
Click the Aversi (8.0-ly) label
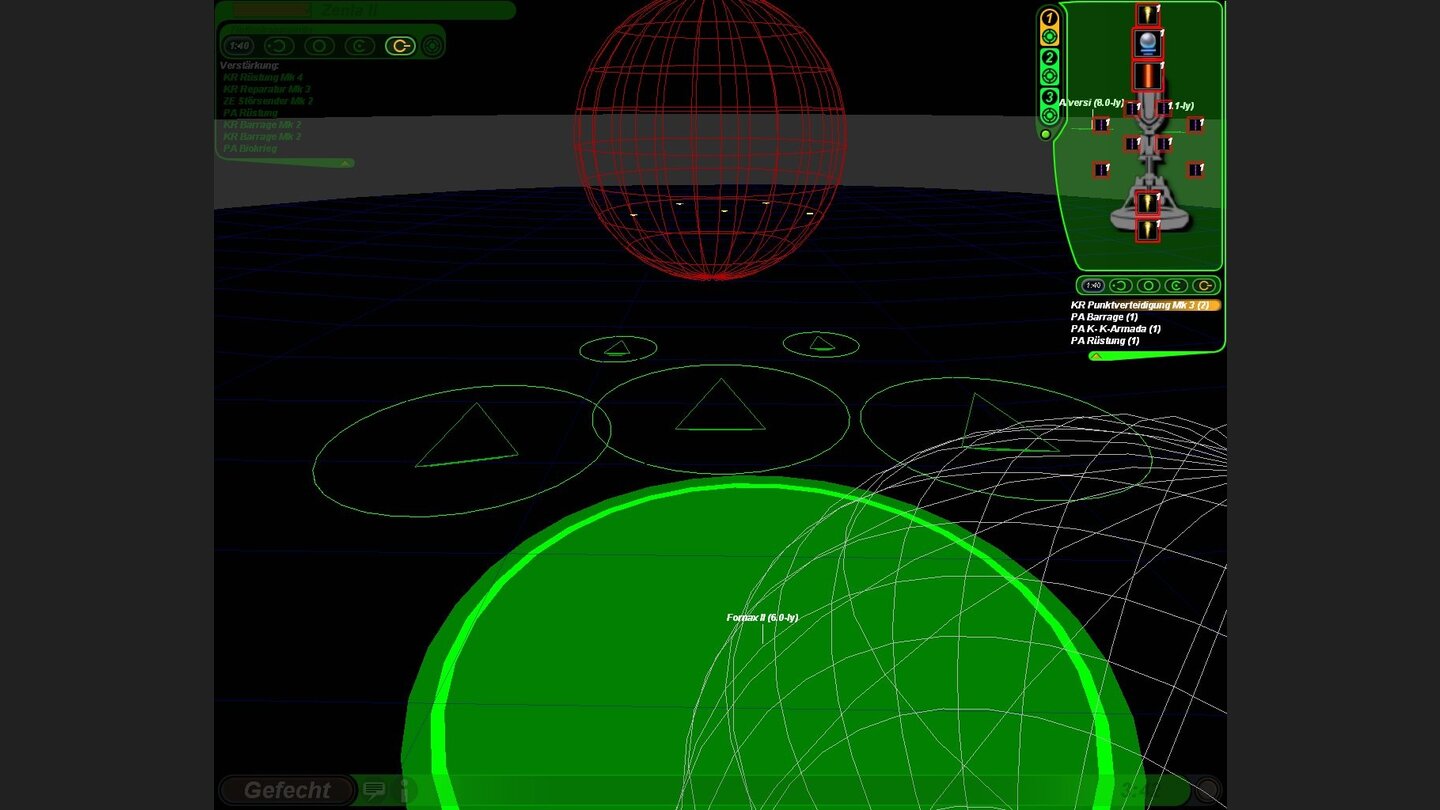1091,102
